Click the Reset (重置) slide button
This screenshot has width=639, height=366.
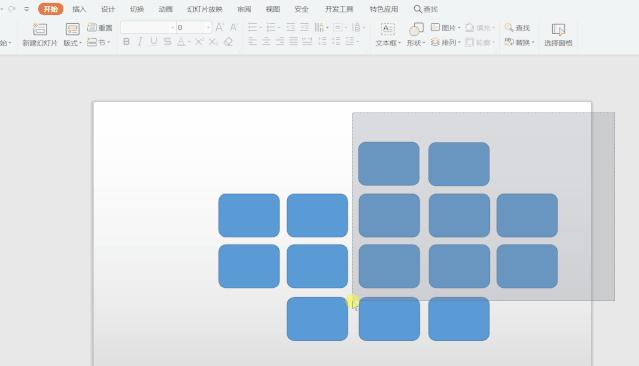pyautogui.click(x=100, y=28)
